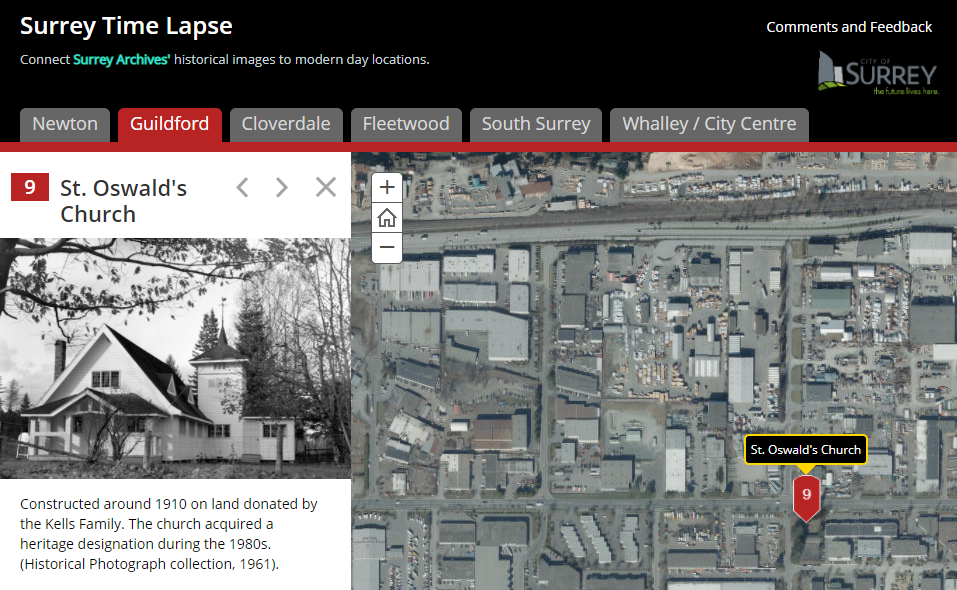
Task: Click the red number 9 badge in panel
Action: (x=30, y=187)
